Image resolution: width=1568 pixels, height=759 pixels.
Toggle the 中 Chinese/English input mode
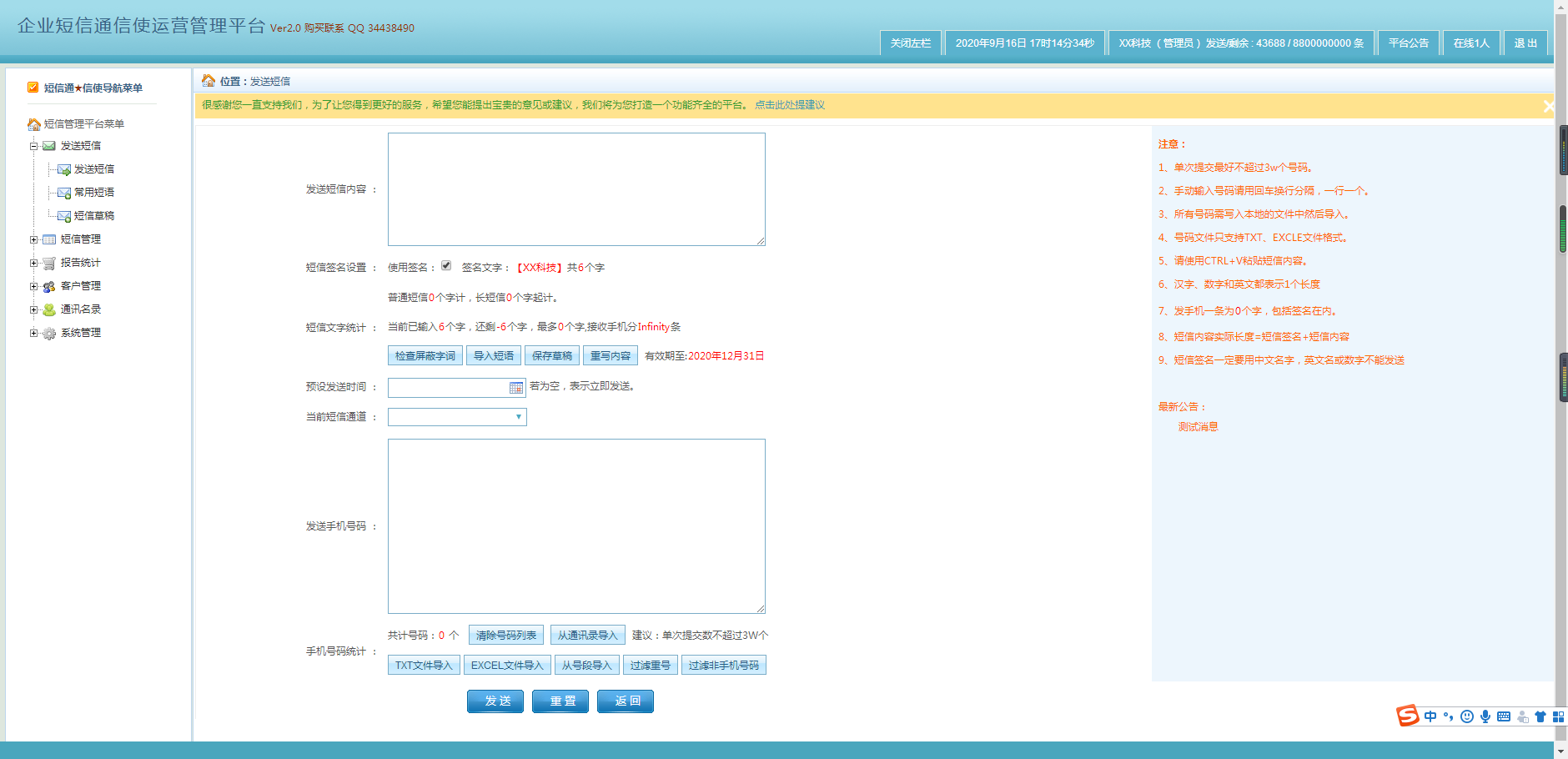pos(1430,716)
